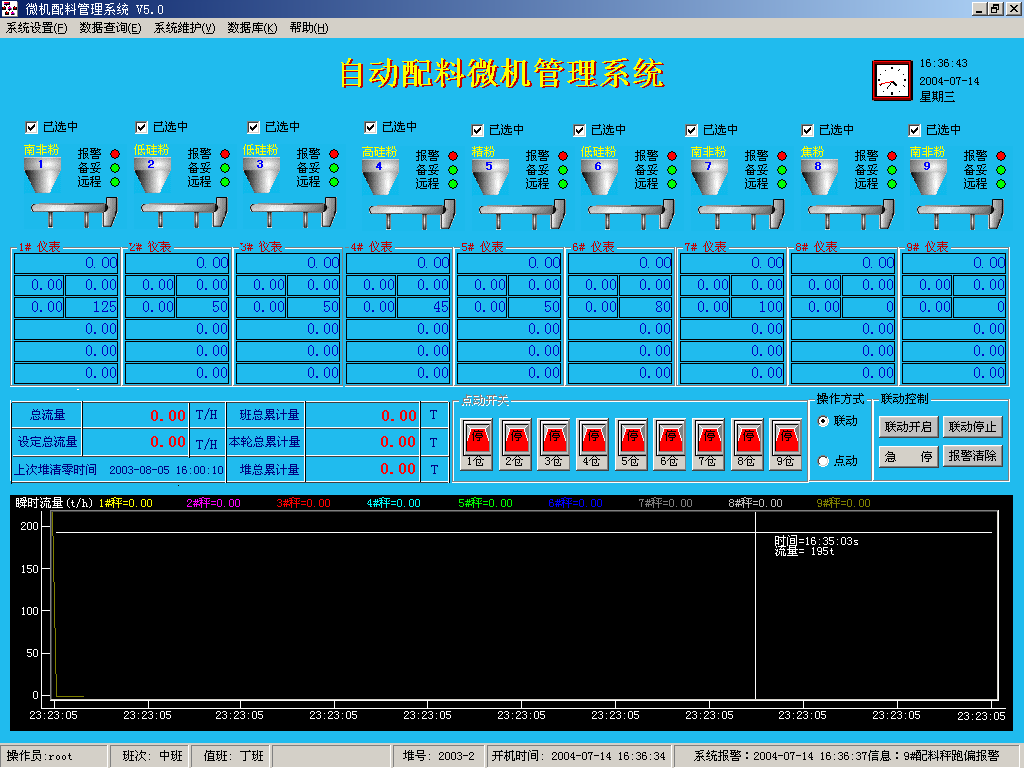Click the 报警清除 button
The width and height of the screenshot is (1024, 768).
tap(973, 456)
